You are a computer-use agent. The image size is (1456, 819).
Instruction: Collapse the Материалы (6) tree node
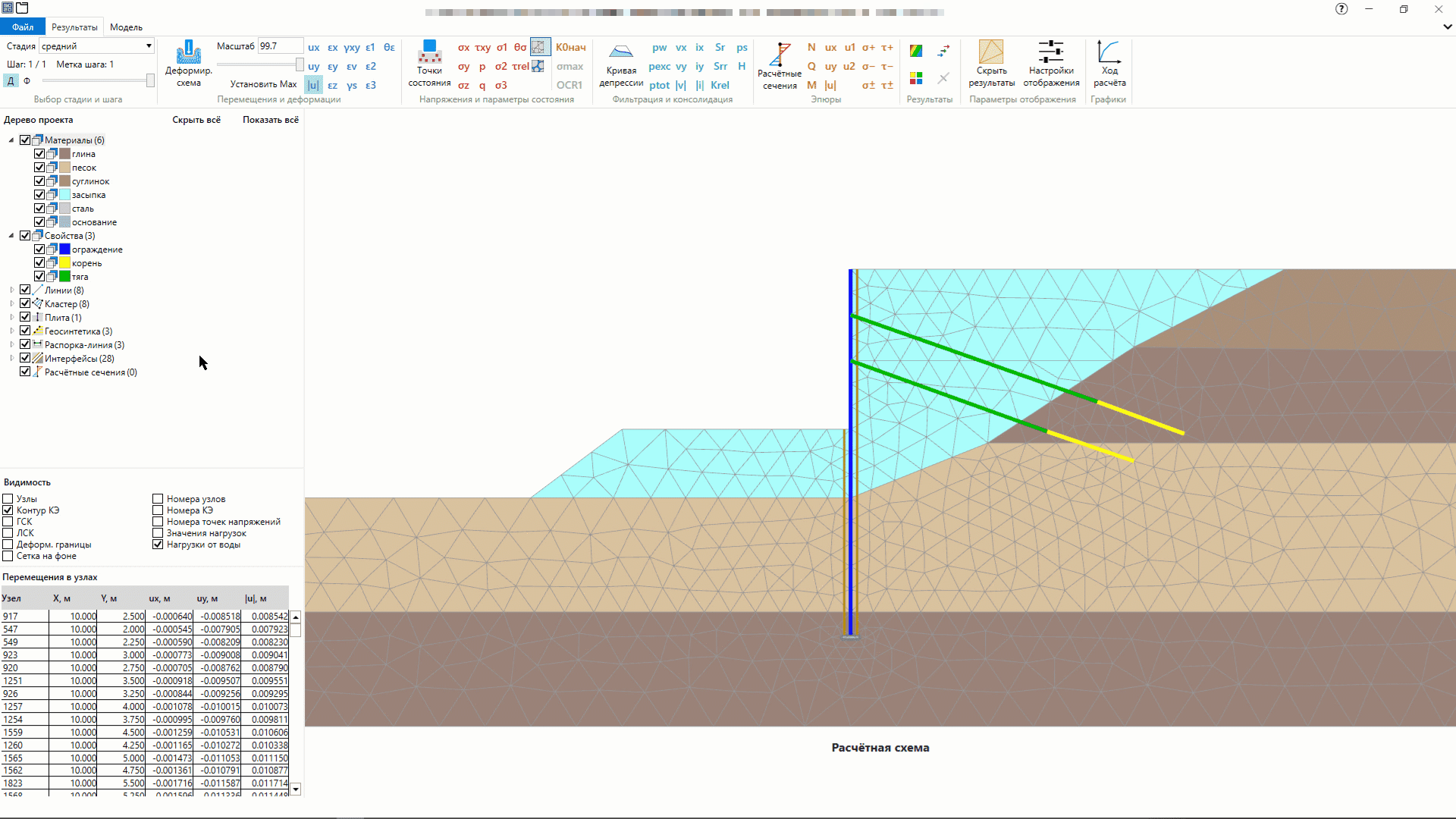point(11,140)
